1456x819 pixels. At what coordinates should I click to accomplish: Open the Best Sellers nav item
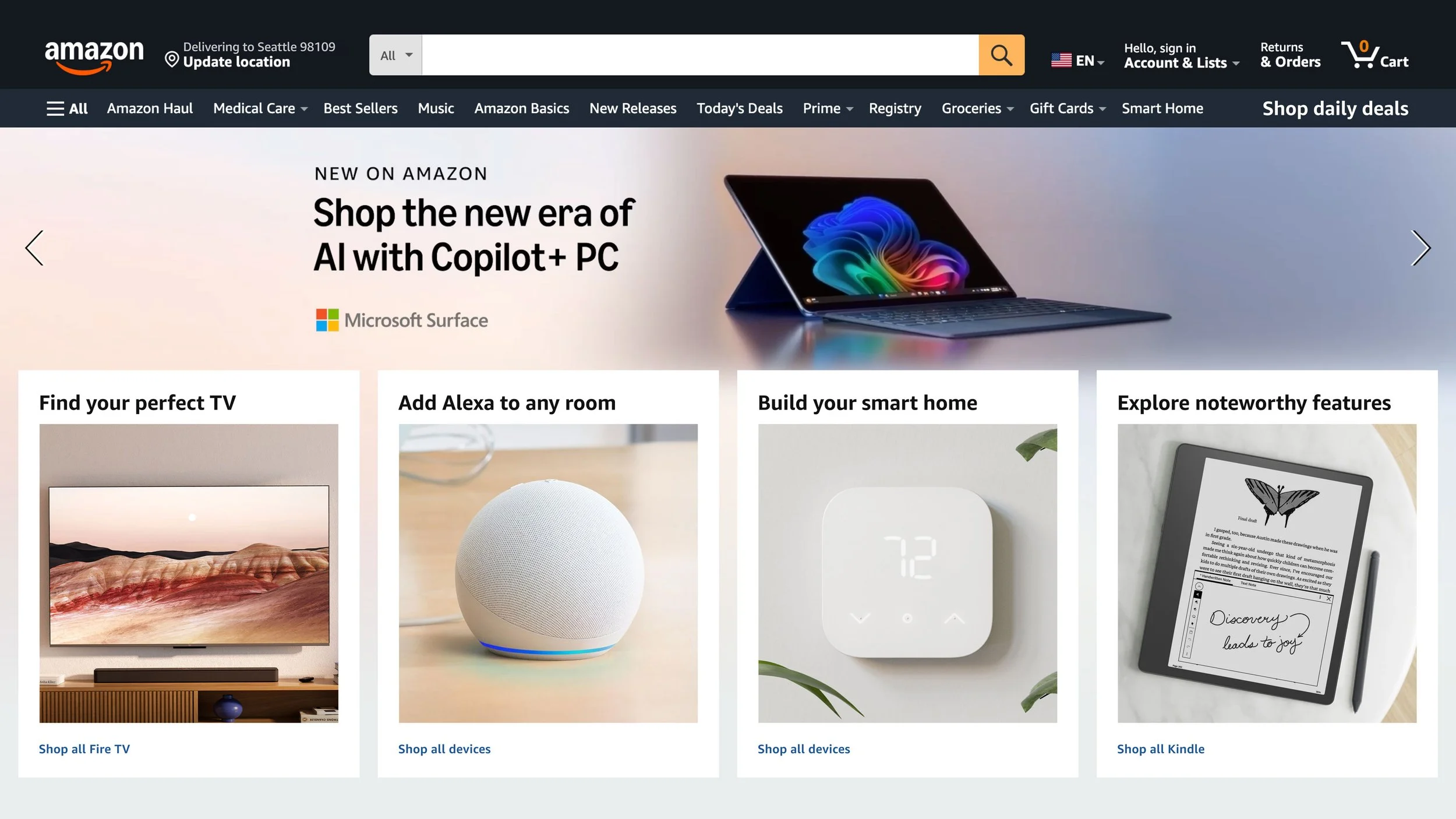(x=361, y=108)
